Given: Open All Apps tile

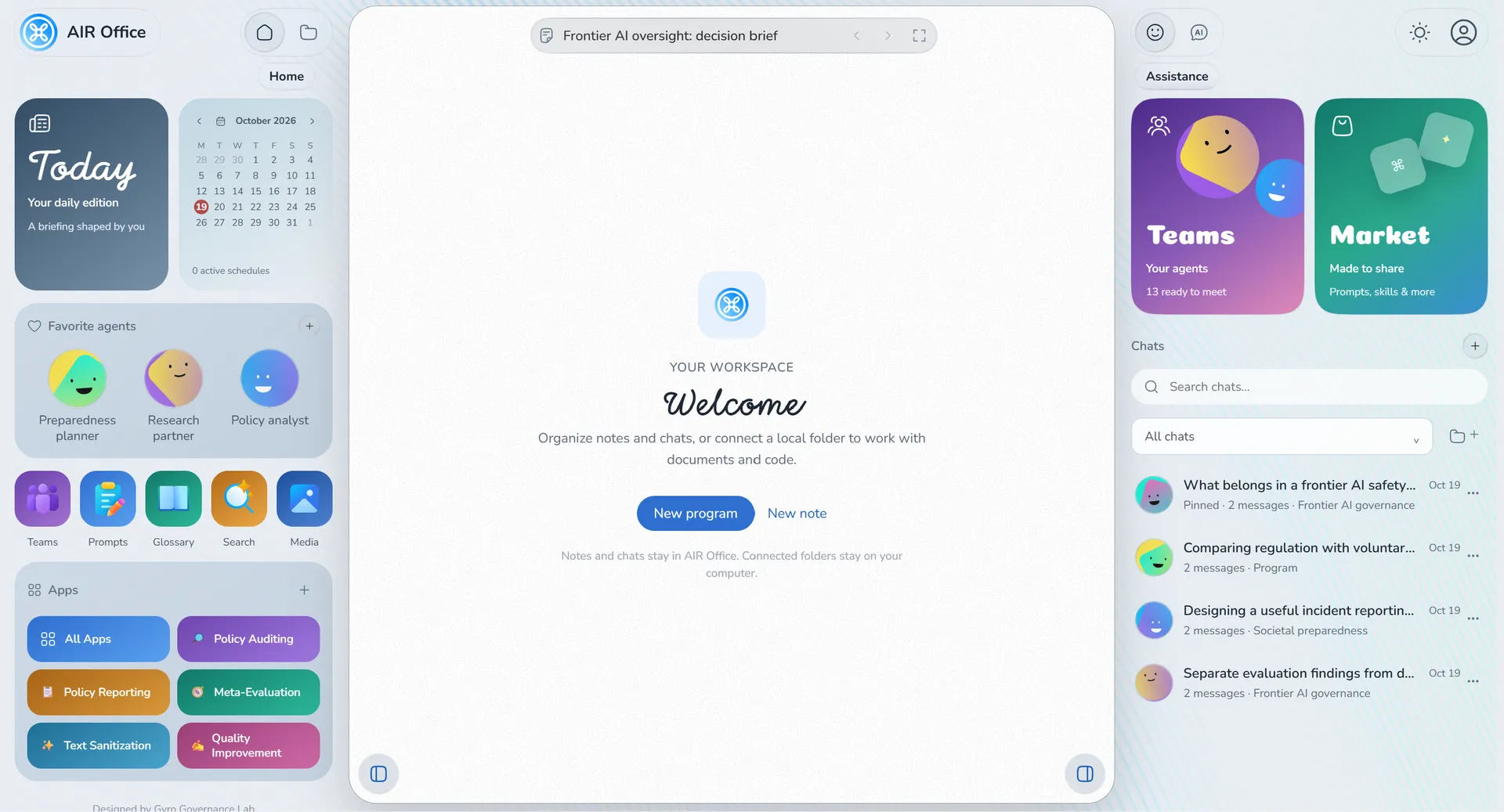Looking at the screenshot, I should [x=99, y=639].
